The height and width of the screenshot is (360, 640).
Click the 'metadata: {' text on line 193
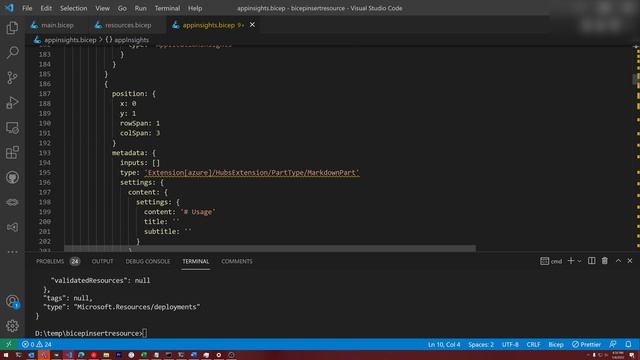point(133,153)
